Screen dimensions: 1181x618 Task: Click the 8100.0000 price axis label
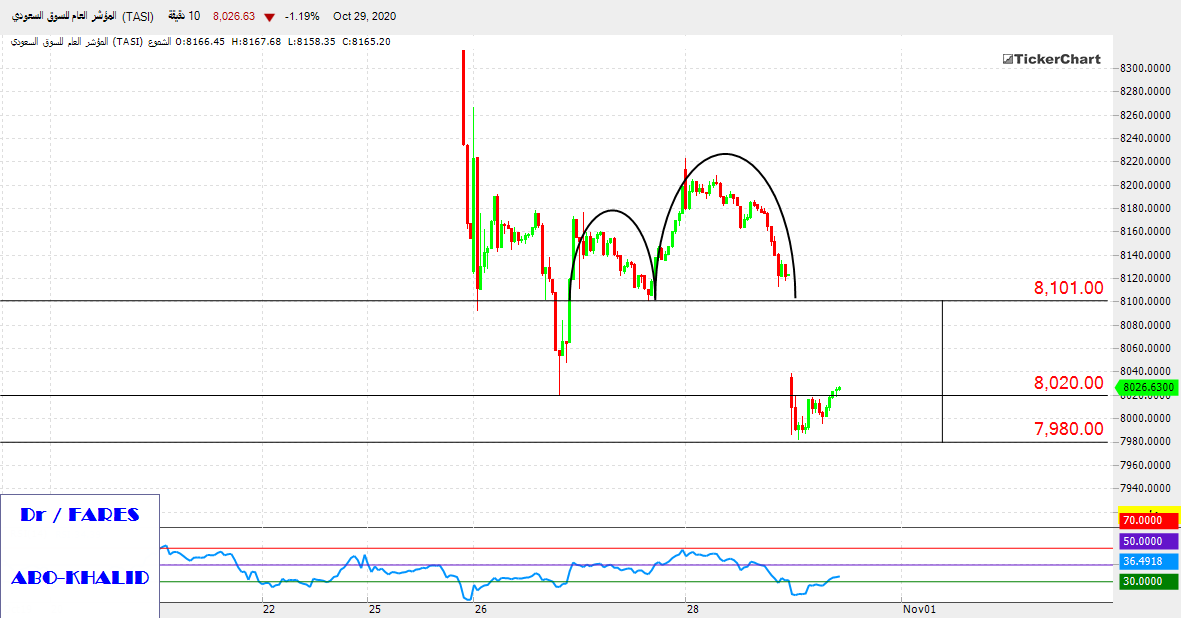[1145, 302]
